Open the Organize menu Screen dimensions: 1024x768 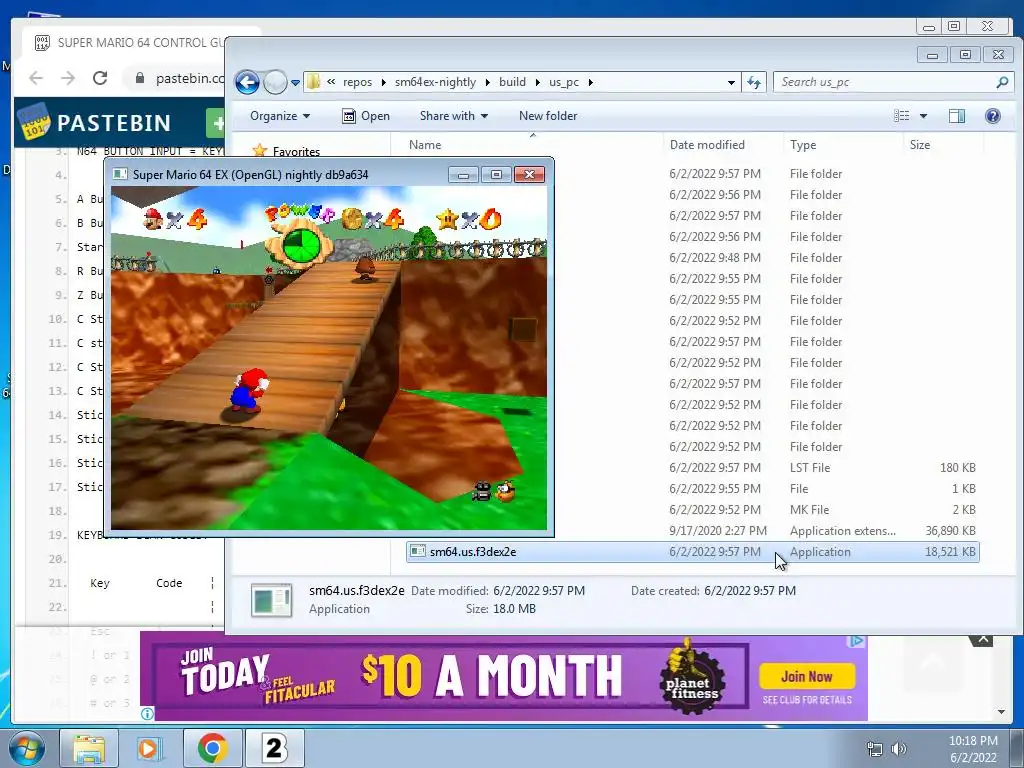[x=280, y=116]
